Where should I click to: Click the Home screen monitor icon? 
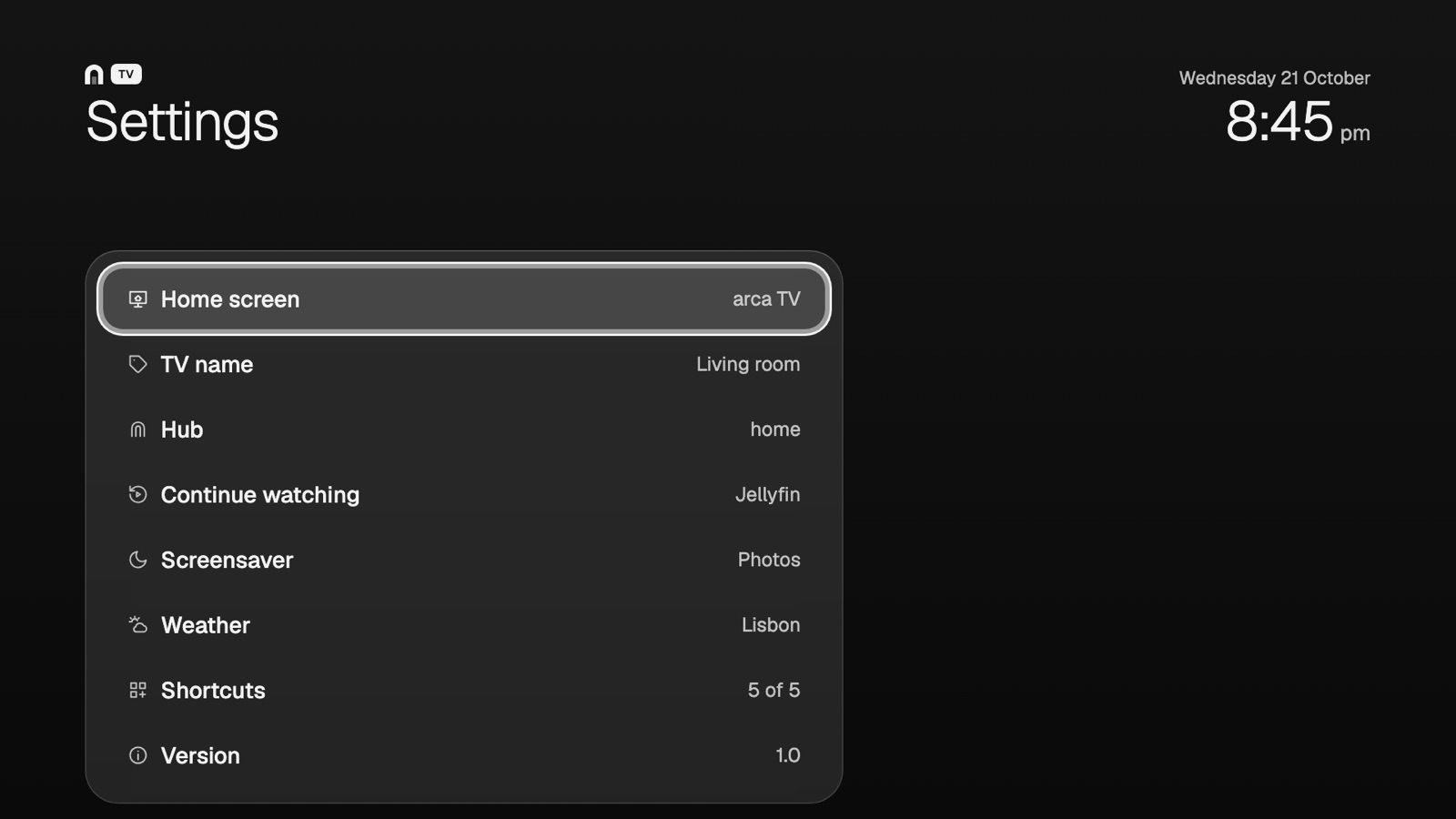coord(137,299)
